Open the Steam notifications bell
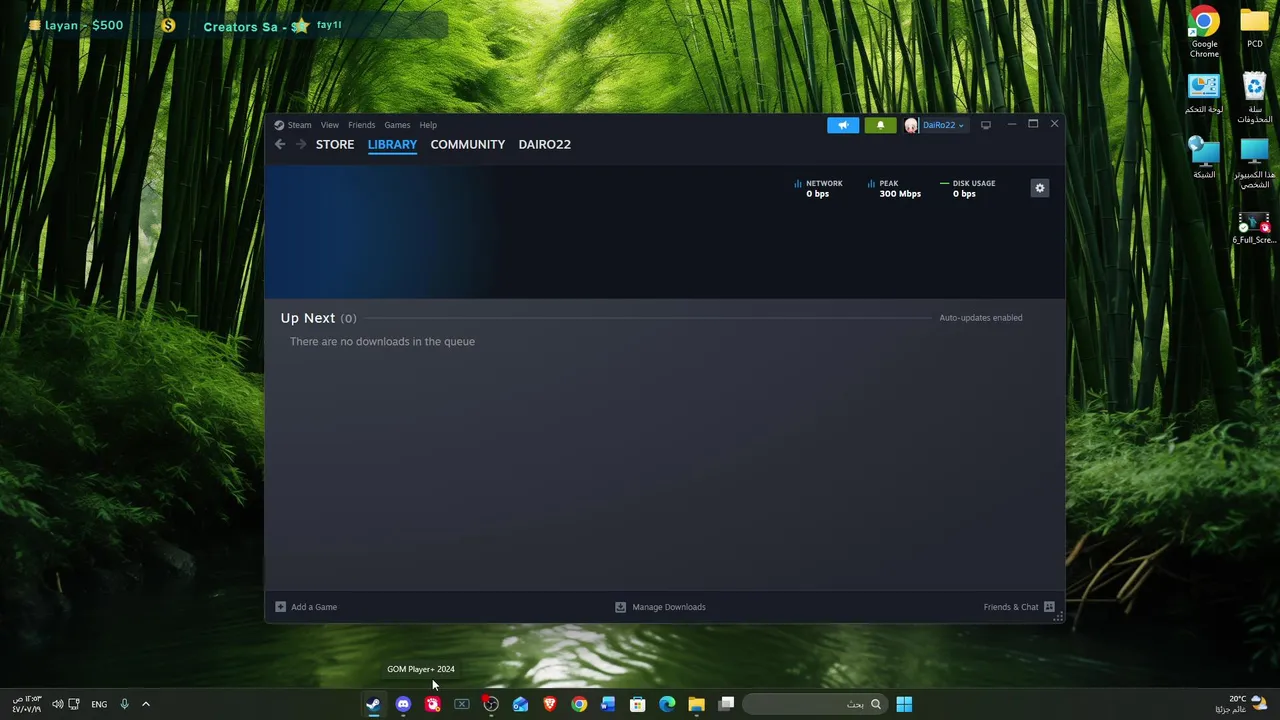The height and width of the screenshot is (720, 1280). (880, 125)
